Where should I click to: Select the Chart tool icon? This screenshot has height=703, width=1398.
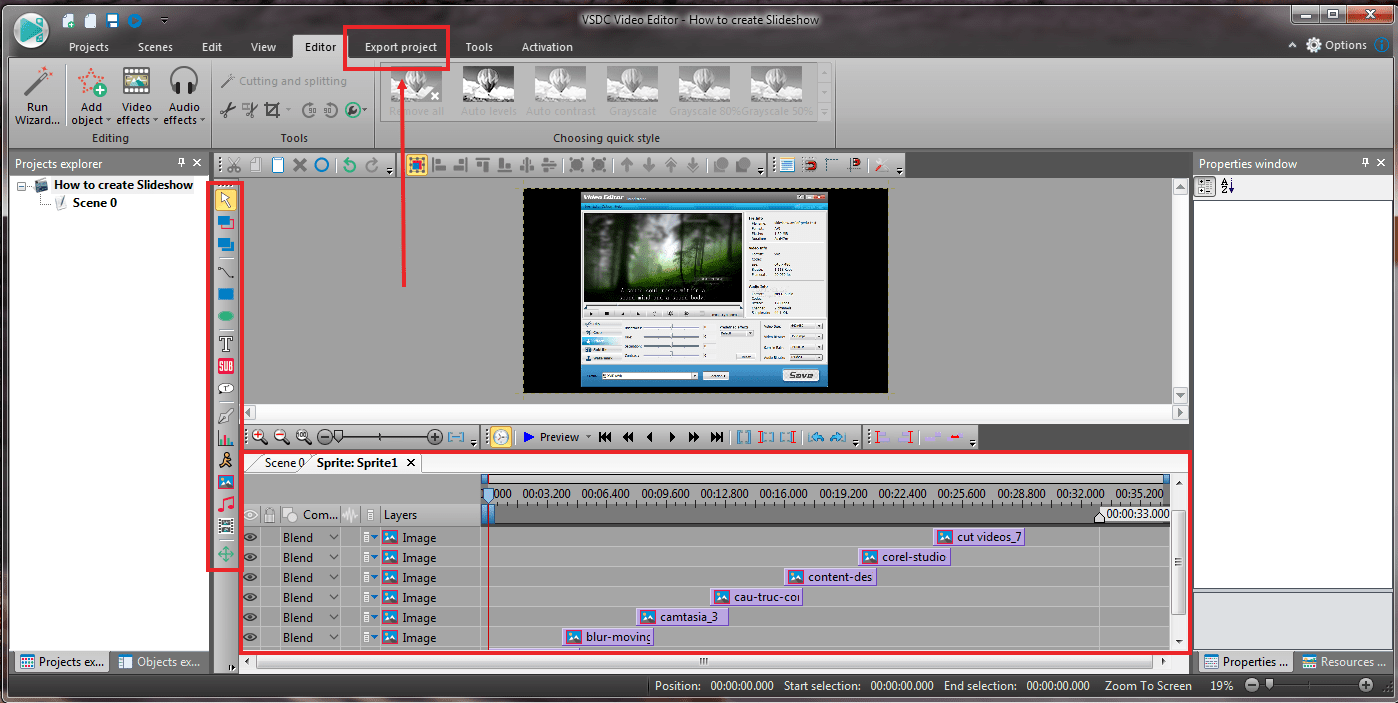click(x=226, y=438)
